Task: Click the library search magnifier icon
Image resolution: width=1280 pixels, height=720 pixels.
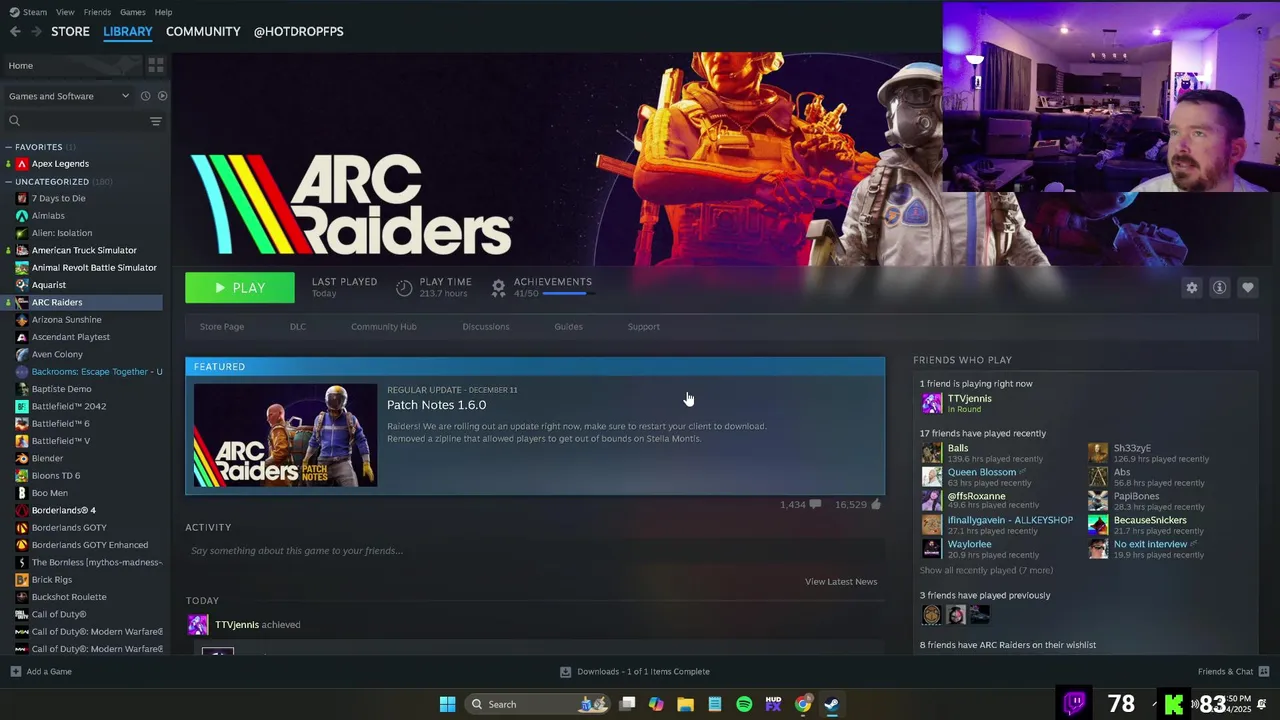Action: [14, 121]
